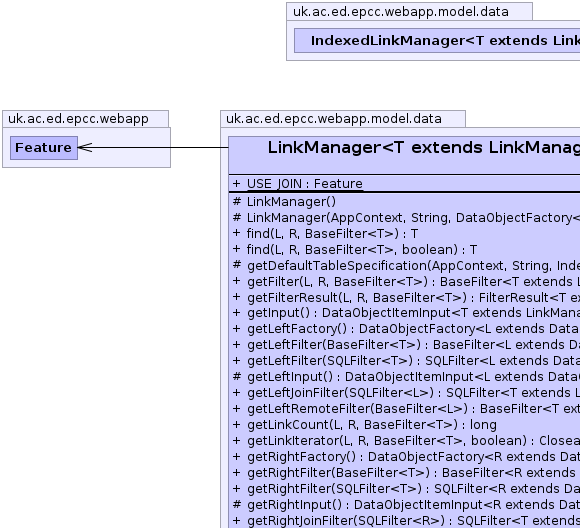Click the getLinkIterator method entry
The width and height of the screenshot is (580, 528).
click(406, 441)
